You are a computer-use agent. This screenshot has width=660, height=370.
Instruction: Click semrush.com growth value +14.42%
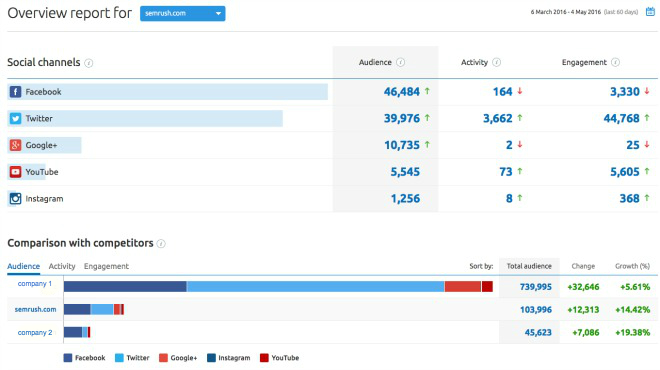click(x=633, y=310)
